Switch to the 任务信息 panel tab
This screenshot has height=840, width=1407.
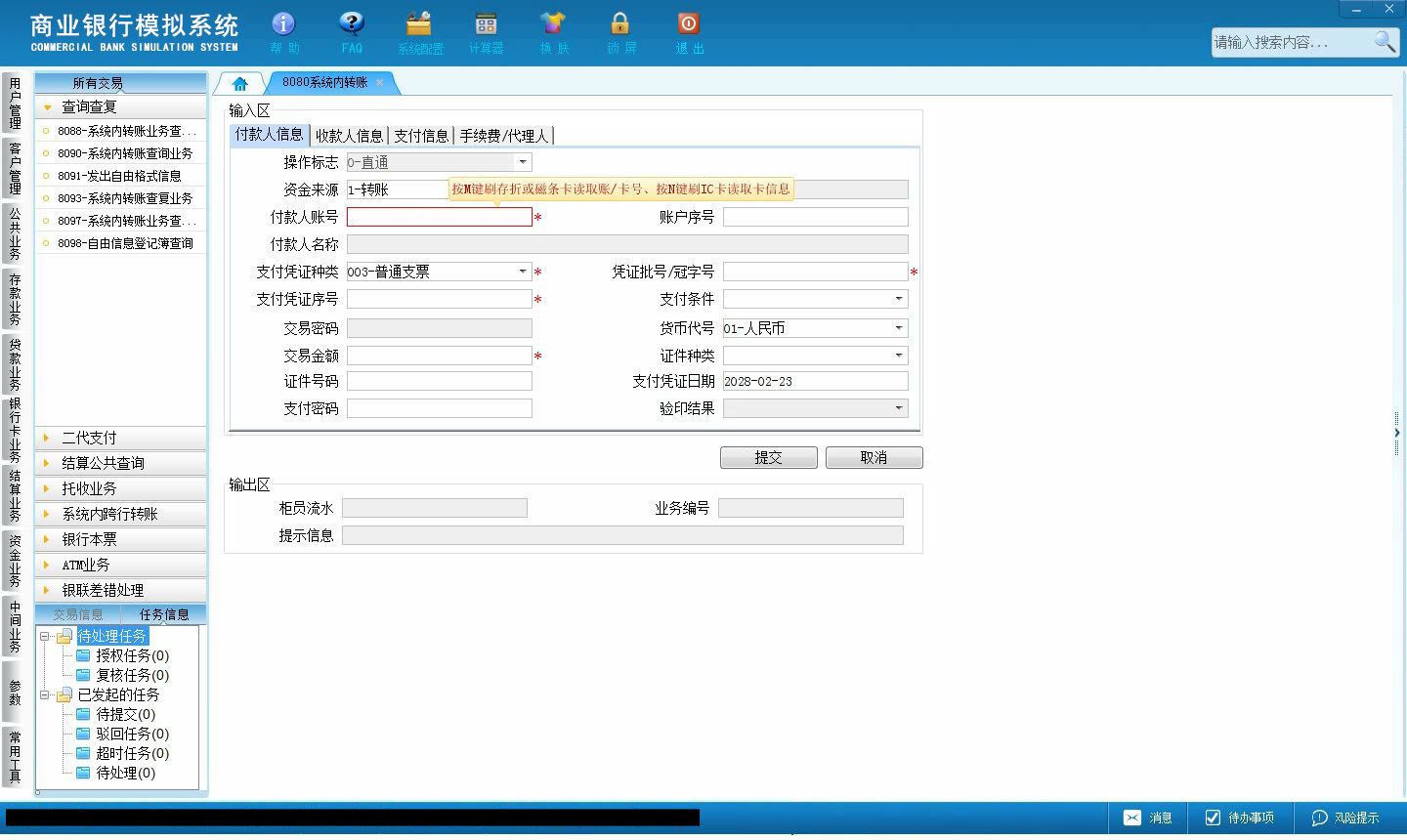[164, 614]
